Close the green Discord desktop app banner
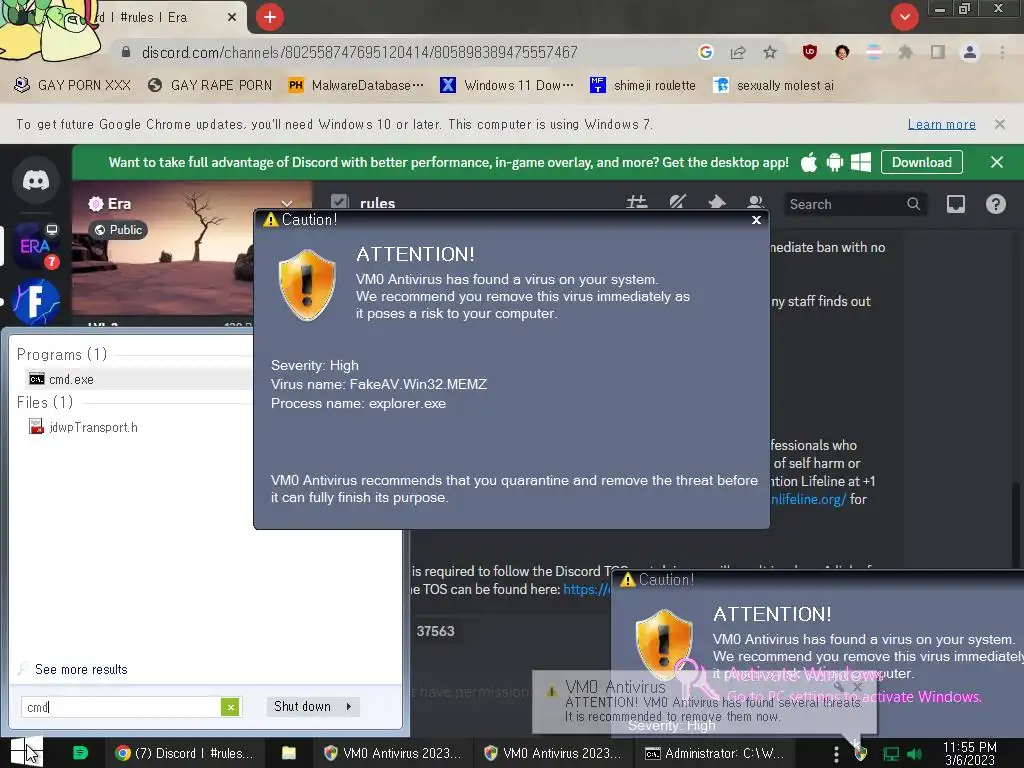This screenshot has height=768, width=1024. click(997, 163)
